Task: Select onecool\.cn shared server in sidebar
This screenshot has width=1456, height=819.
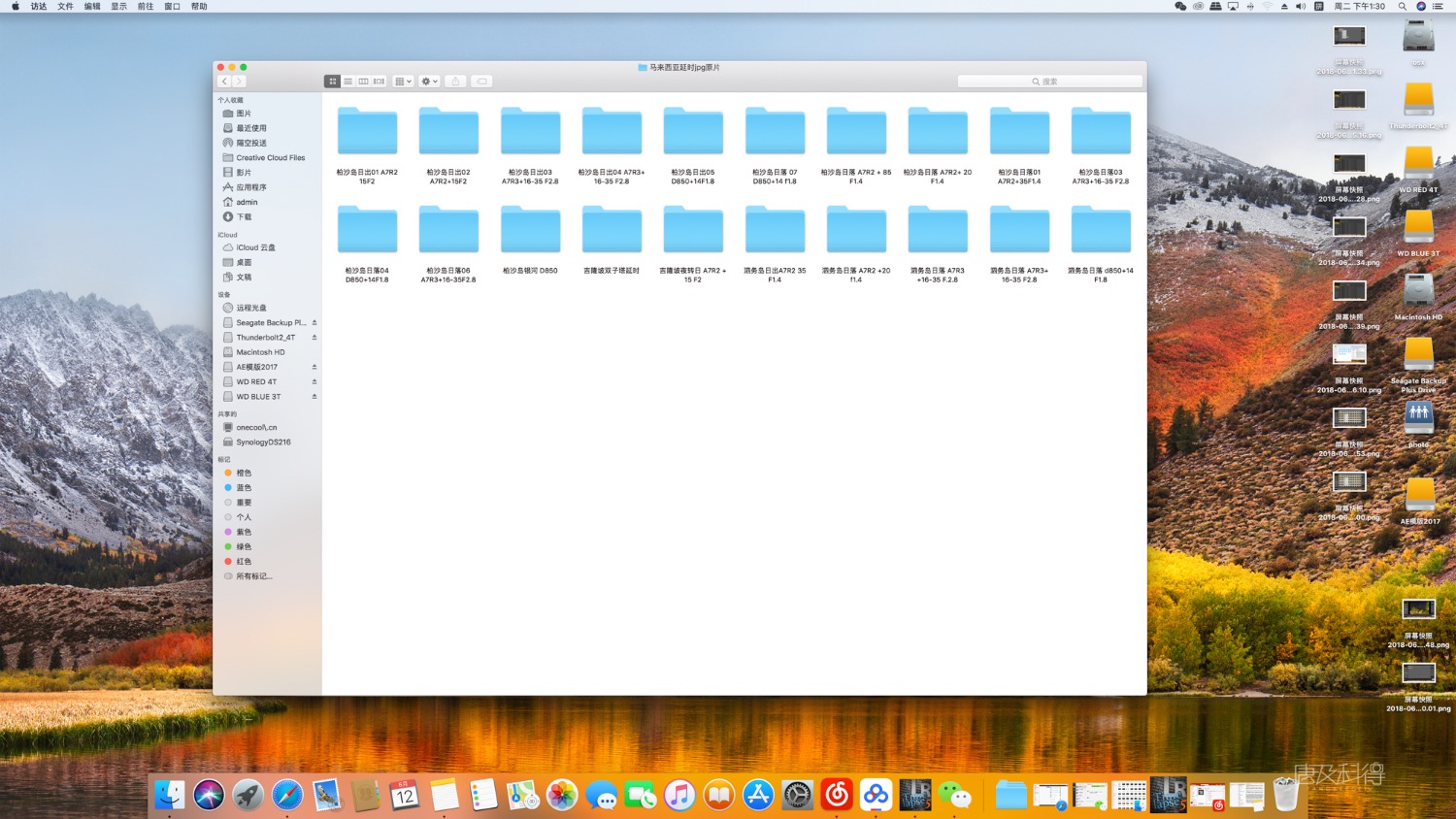Action: point(256,427)
